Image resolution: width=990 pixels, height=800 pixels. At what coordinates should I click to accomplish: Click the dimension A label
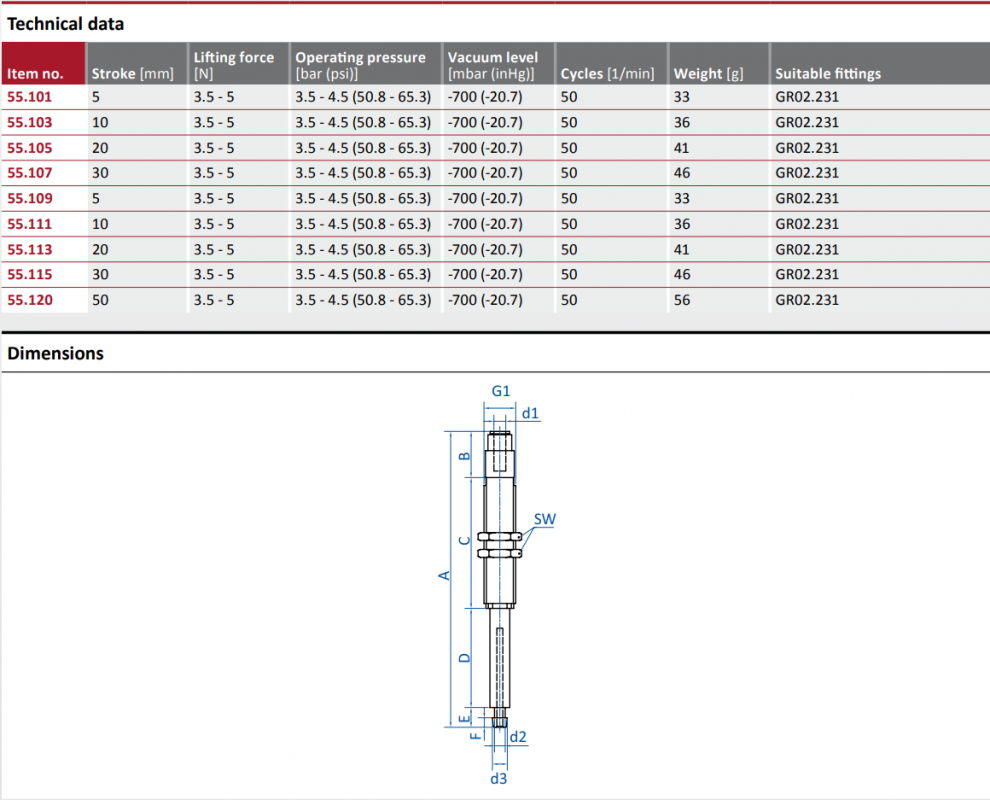444,575
